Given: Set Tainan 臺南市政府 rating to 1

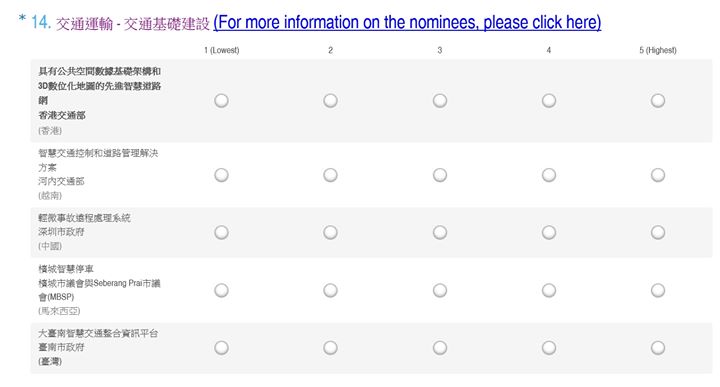Looking at the screenshot, I should (221, 348).
